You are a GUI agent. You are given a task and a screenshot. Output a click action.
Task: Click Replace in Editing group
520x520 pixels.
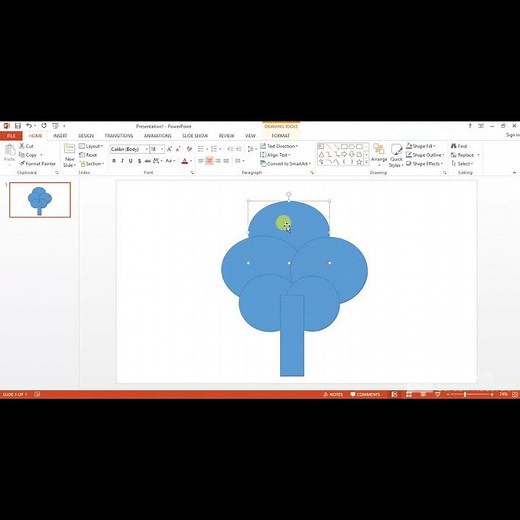tap(465, 155)
